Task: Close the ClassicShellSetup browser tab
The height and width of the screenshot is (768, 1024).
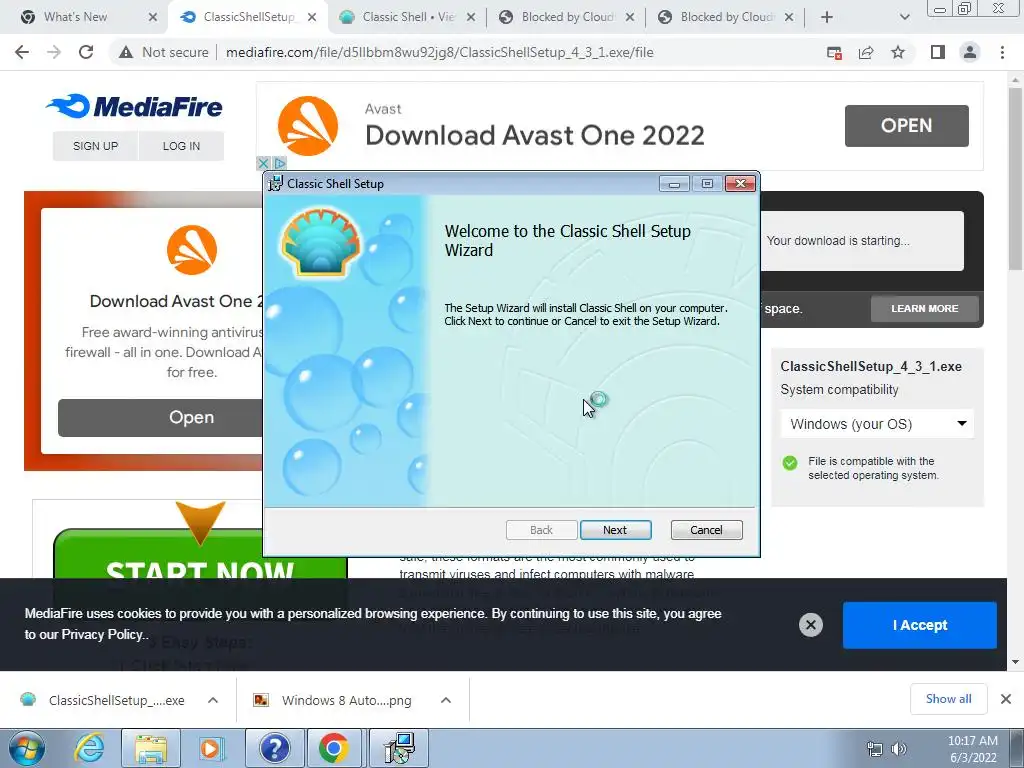Action: point(312,18)
